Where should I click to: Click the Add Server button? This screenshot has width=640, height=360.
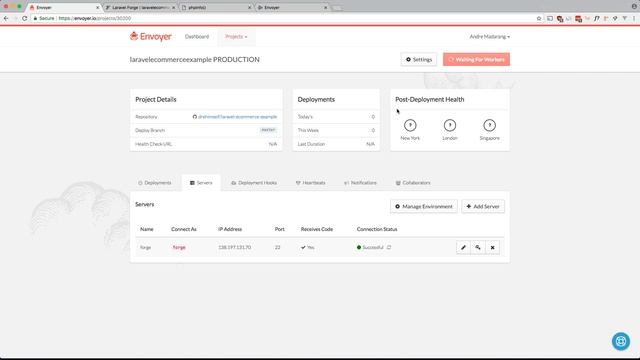pos(483,207)
